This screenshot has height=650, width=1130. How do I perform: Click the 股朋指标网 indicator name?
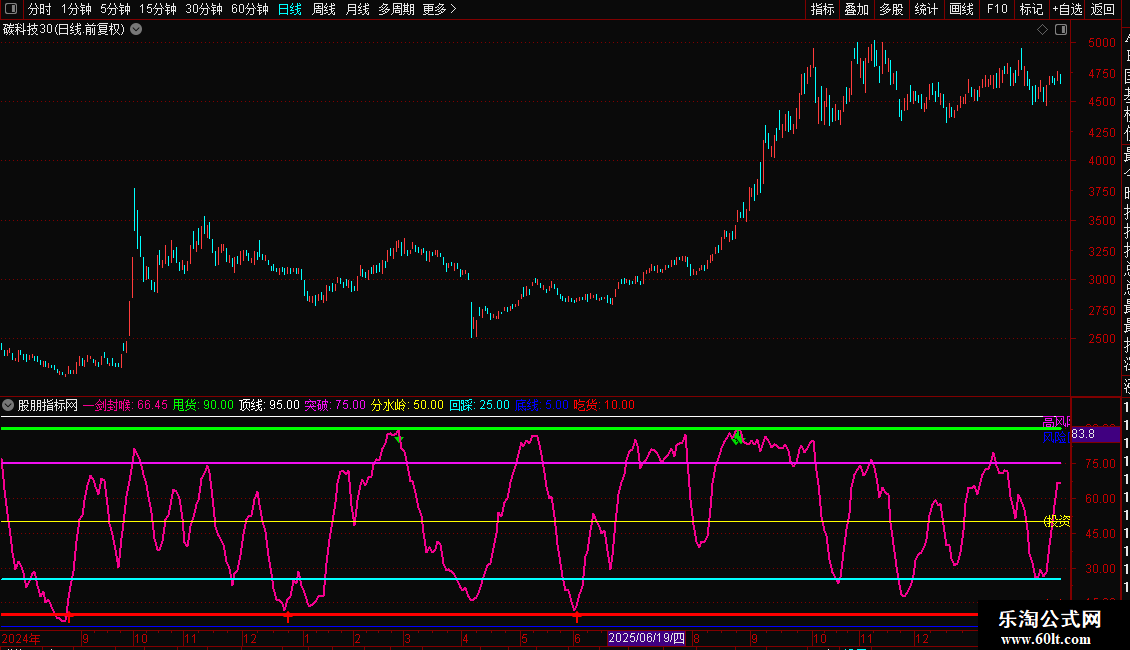[x=48, y=405]
